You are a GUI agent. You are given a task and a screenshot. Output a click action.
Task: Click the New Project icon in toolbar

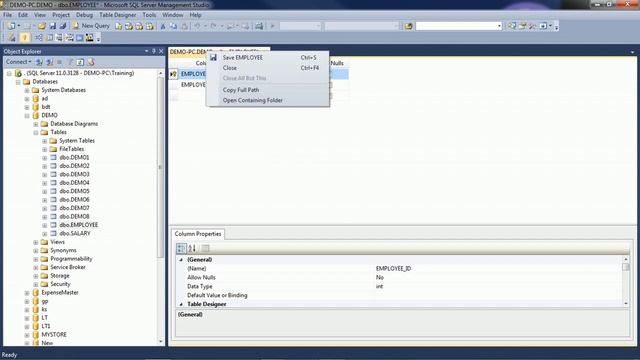pyautogui.click(x=11, y=26)
